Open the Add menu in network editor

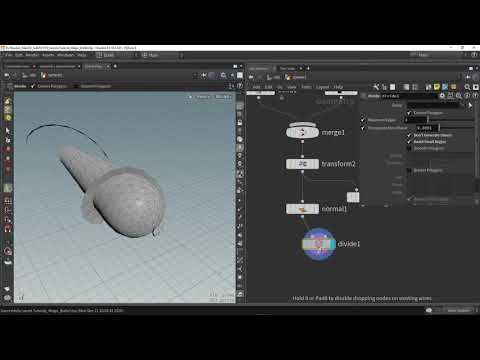coord(256,87)
